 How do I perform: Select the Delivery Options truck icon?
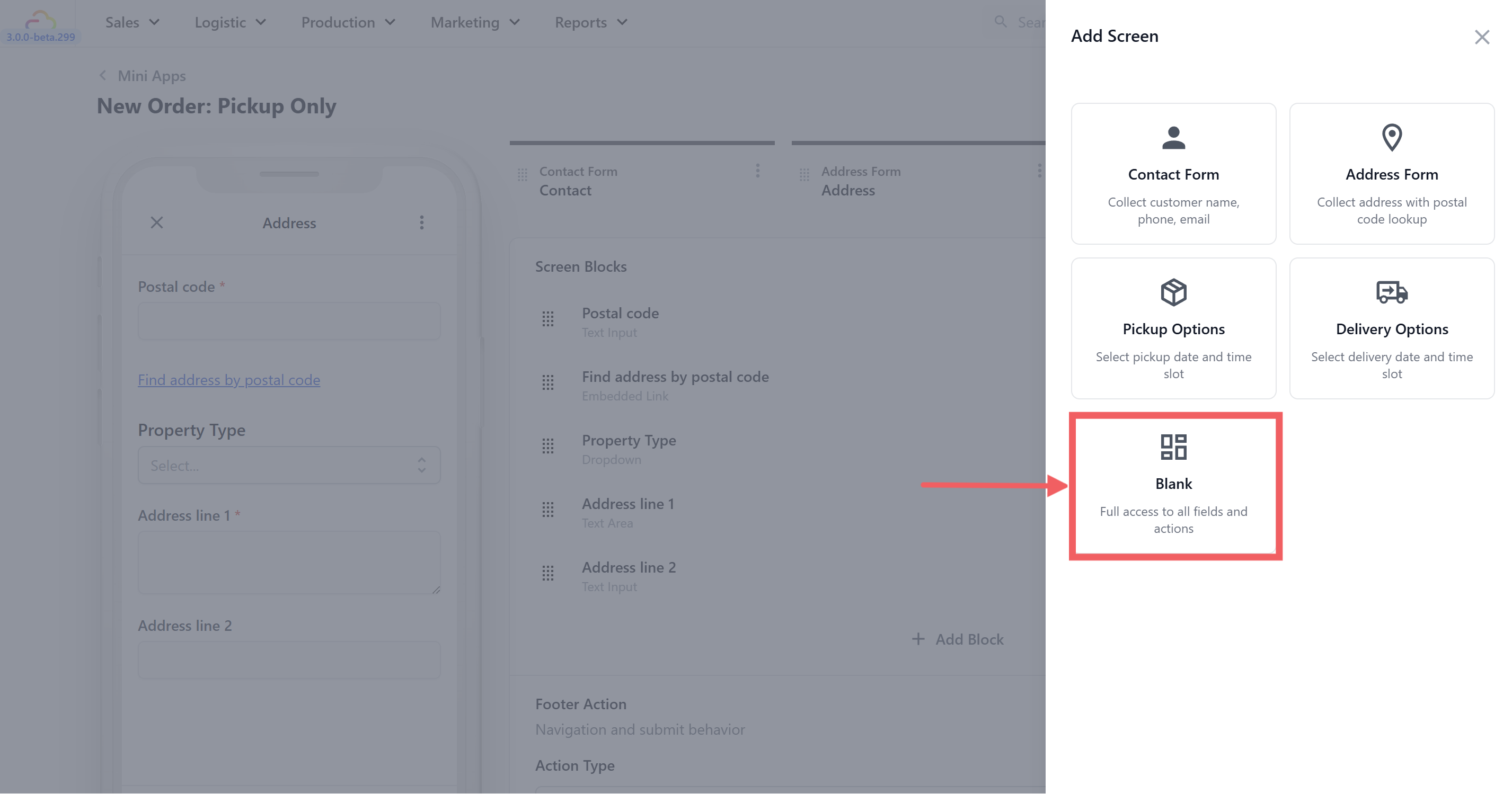pos(1391,292)
